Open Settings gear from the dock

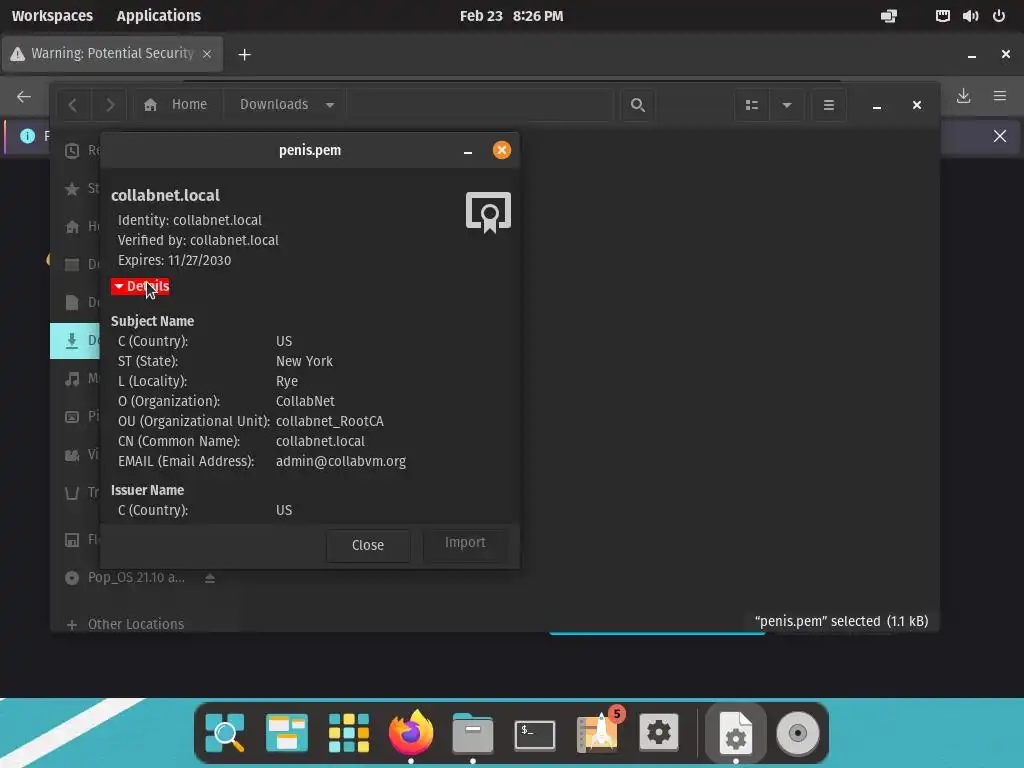coord(658,733)
